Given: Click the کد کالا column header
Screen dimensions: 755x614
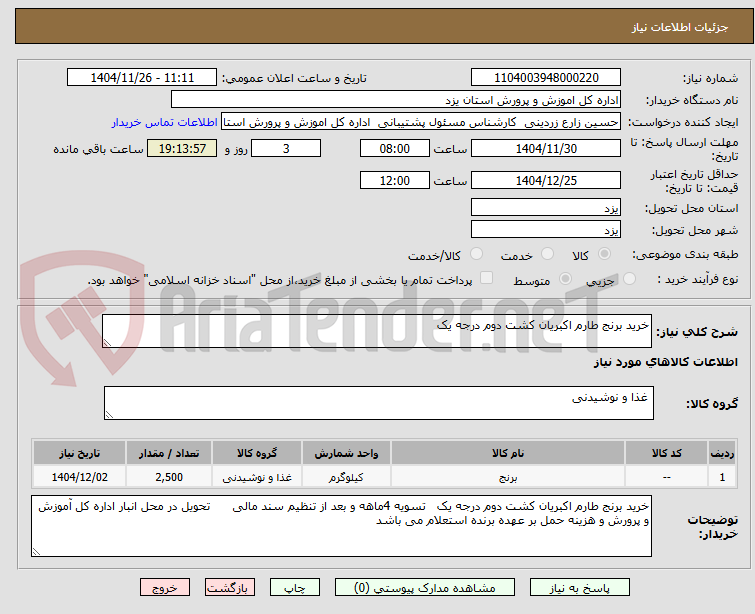Looking at the screenshot, I should (x=666, y=453).
